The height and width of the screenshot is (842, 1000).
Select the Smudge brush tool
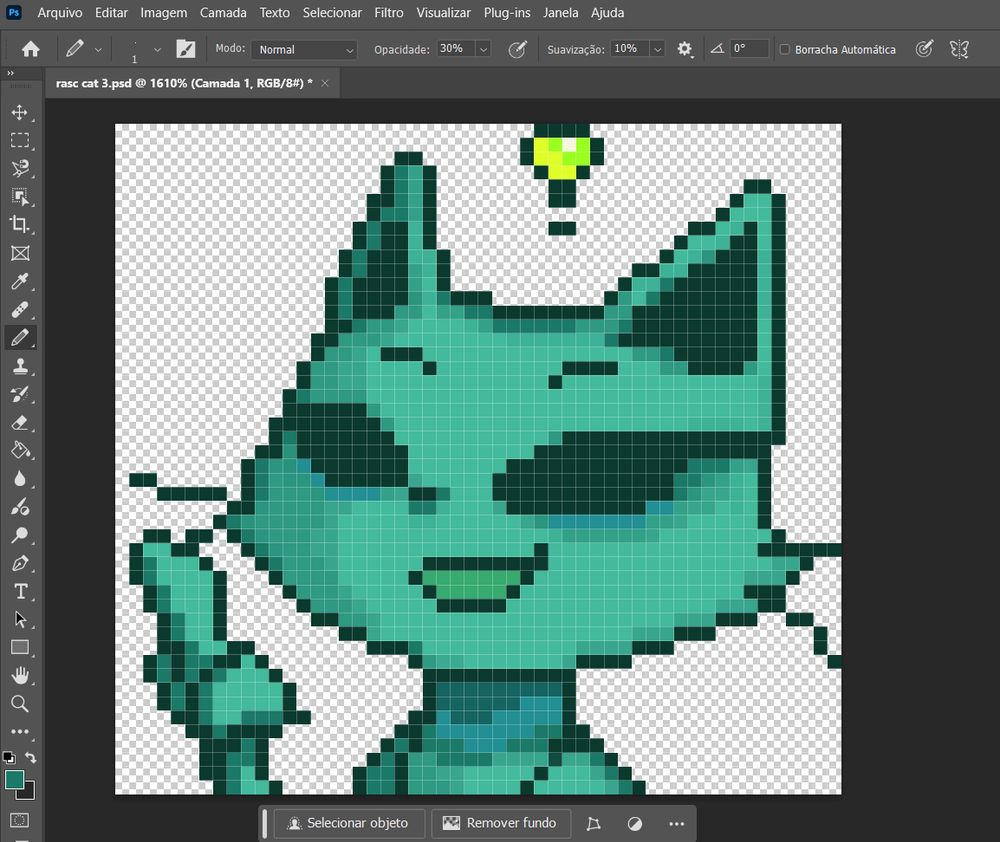20,507
